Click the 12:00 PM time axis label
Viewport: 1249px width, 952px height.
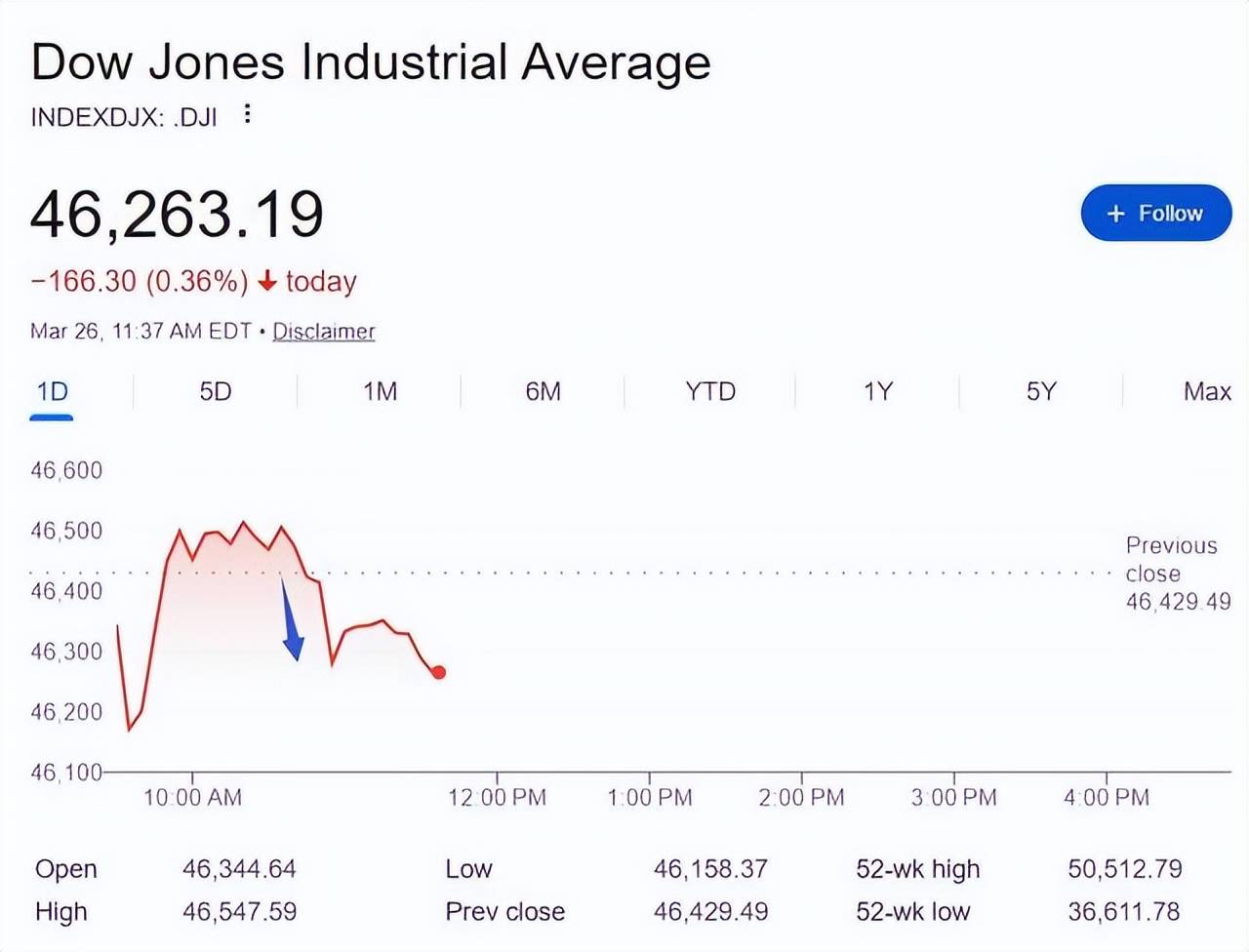(x=497, y=798)
